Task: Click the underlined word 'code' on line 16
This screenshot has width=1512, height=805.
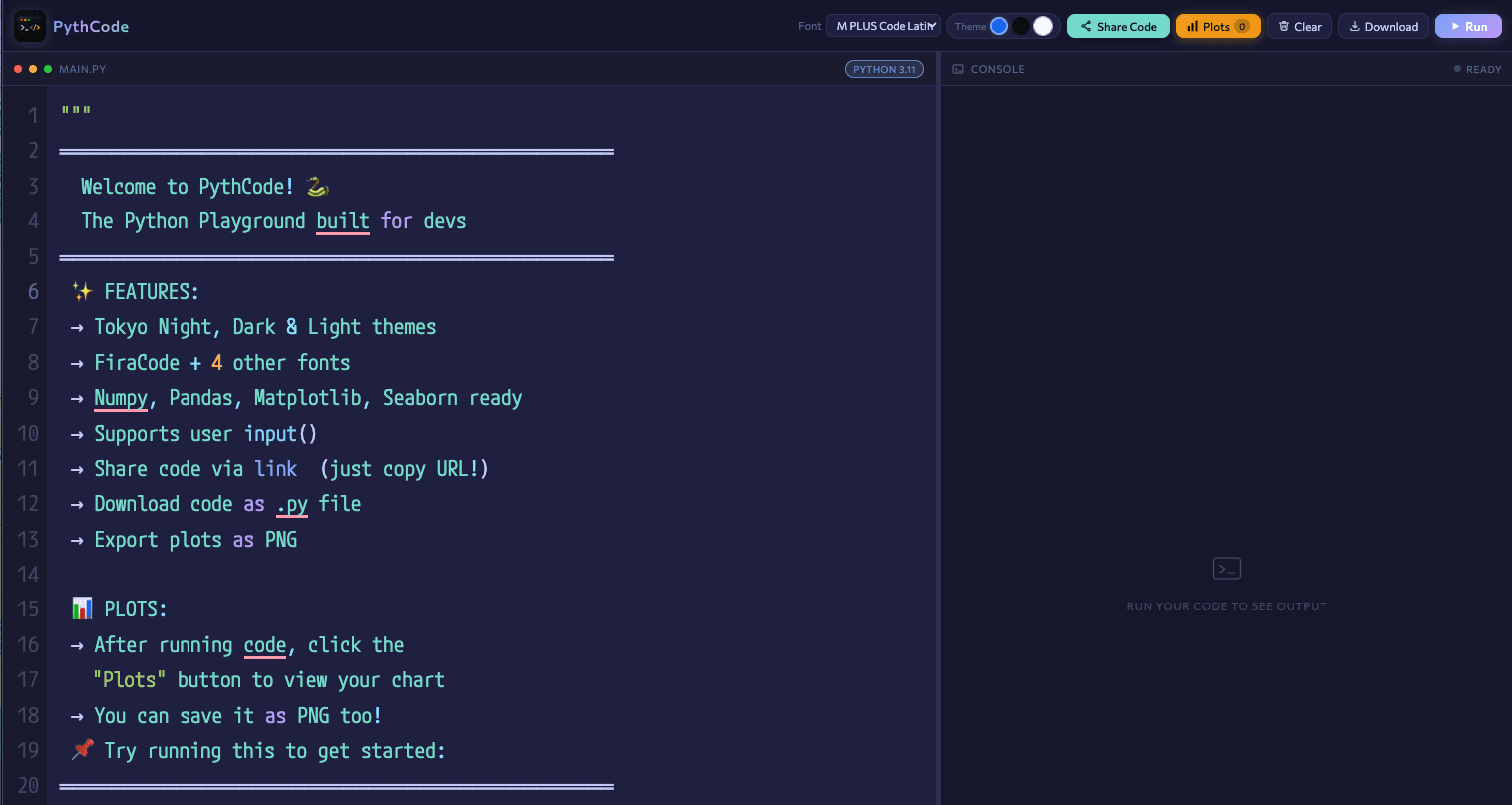Action: click(x=265, y=645)
